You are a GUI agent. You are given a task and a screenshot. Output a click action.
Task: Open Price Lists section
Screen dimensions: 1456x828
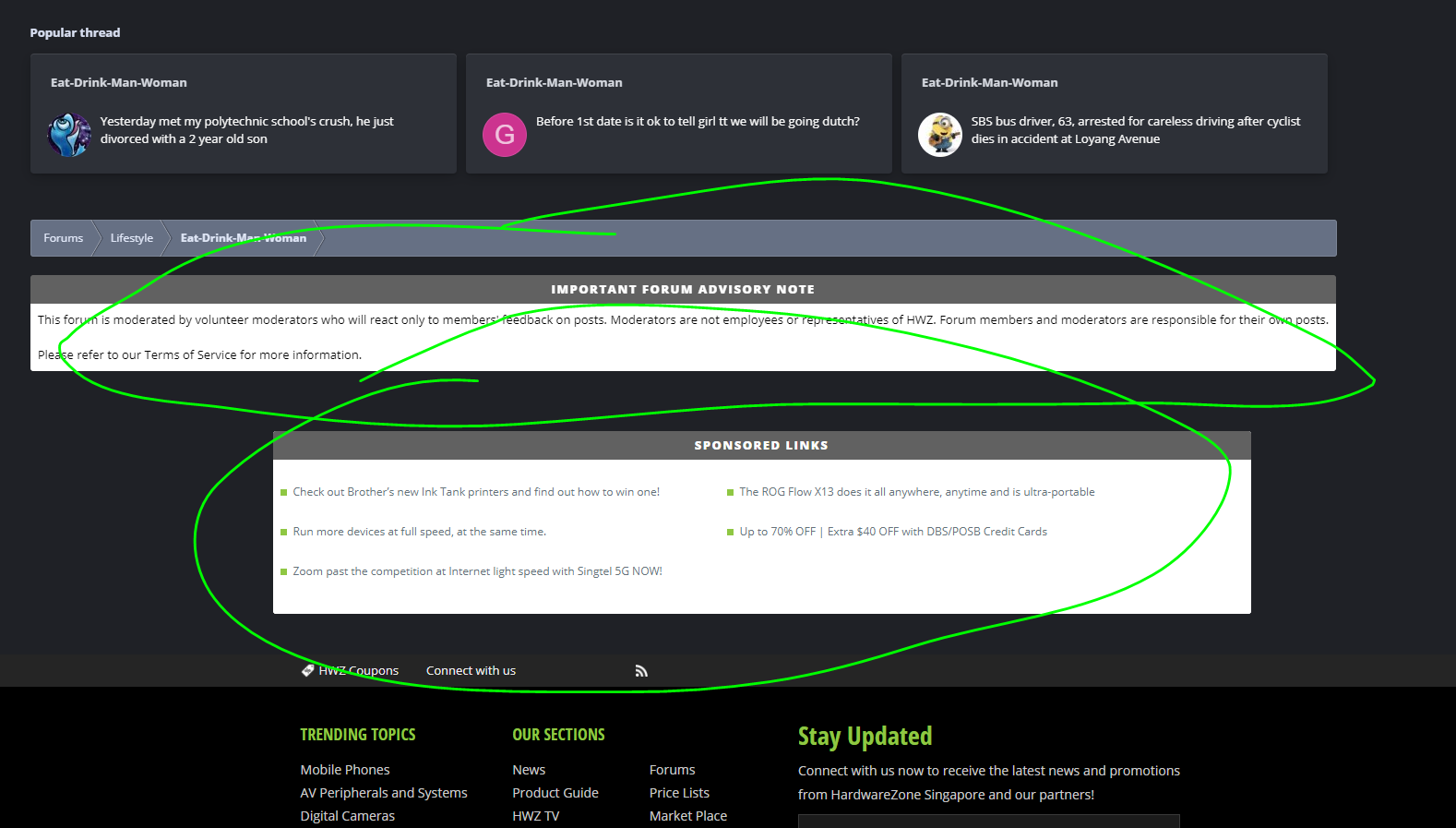tap(679, 793)
